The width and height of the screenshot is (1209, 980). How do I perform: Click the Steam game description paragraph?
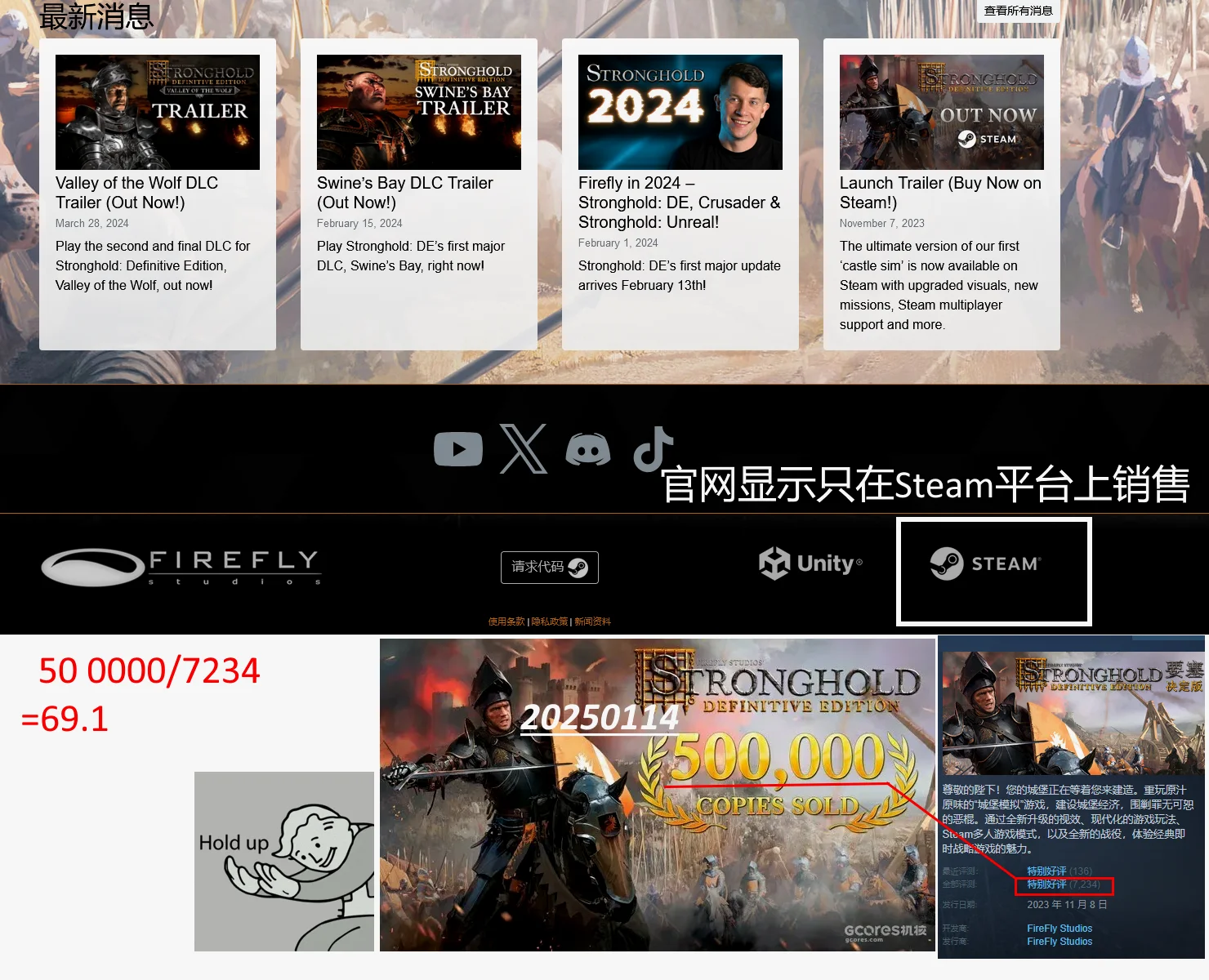[x=1068, y=819]
